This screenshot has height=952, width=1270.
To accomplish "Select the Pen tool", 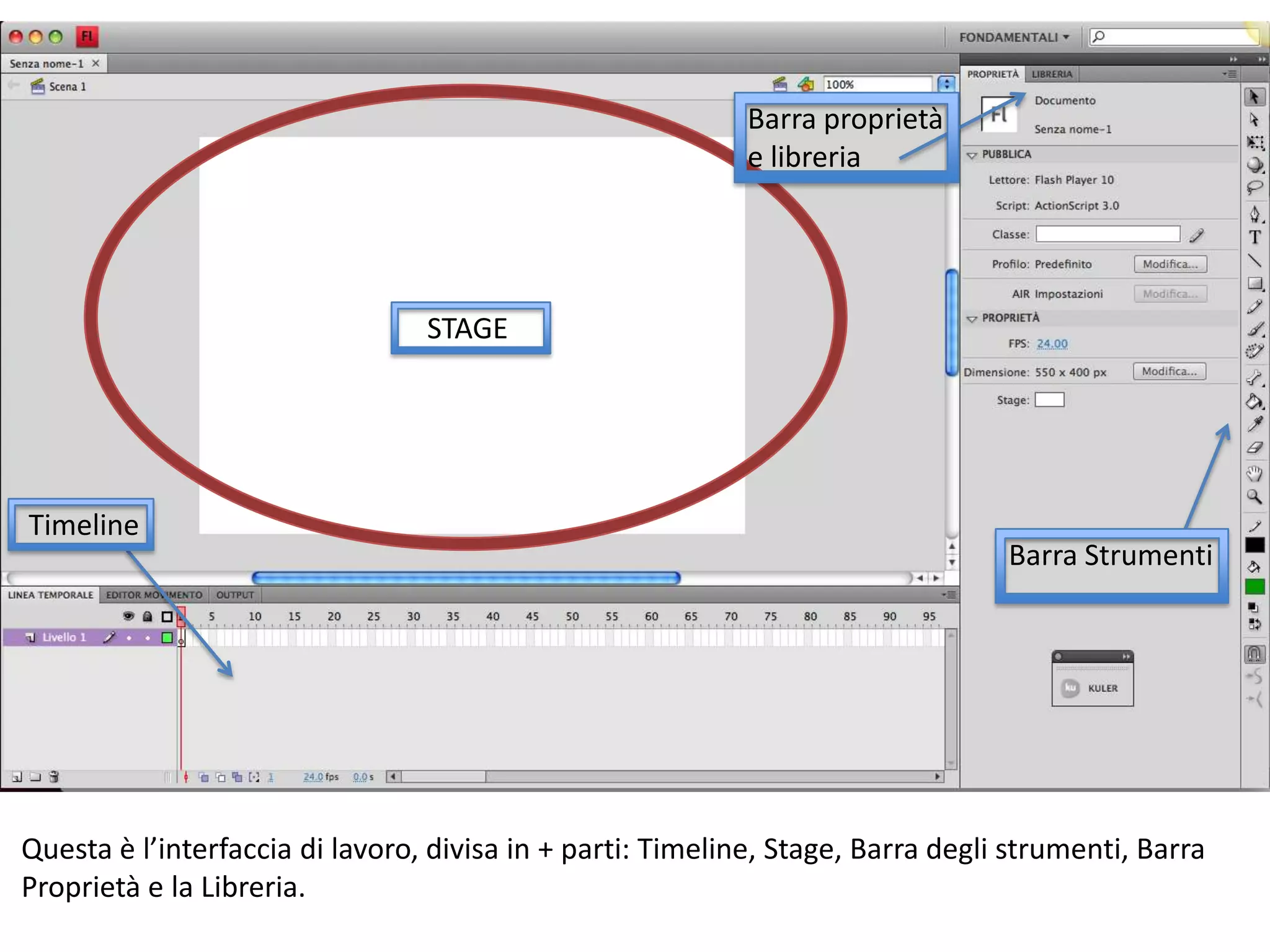I will coord(1254,214).
